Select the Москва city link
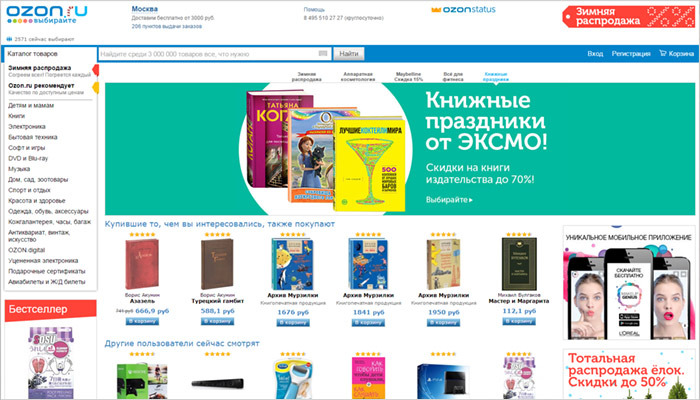 tap(145, 9)
